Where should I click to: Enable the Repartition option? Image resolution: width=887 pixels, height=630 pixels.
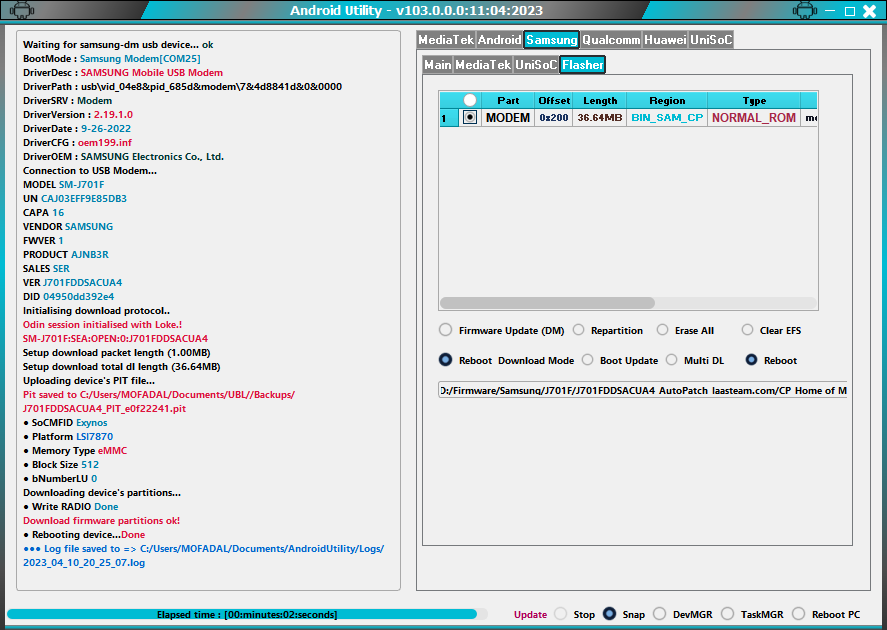click(579, 330)
